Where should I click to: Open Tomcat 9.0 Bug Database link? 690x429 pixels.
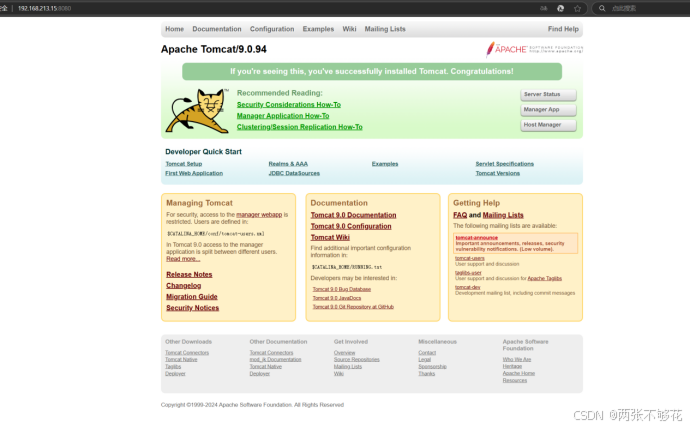(341, 289)
